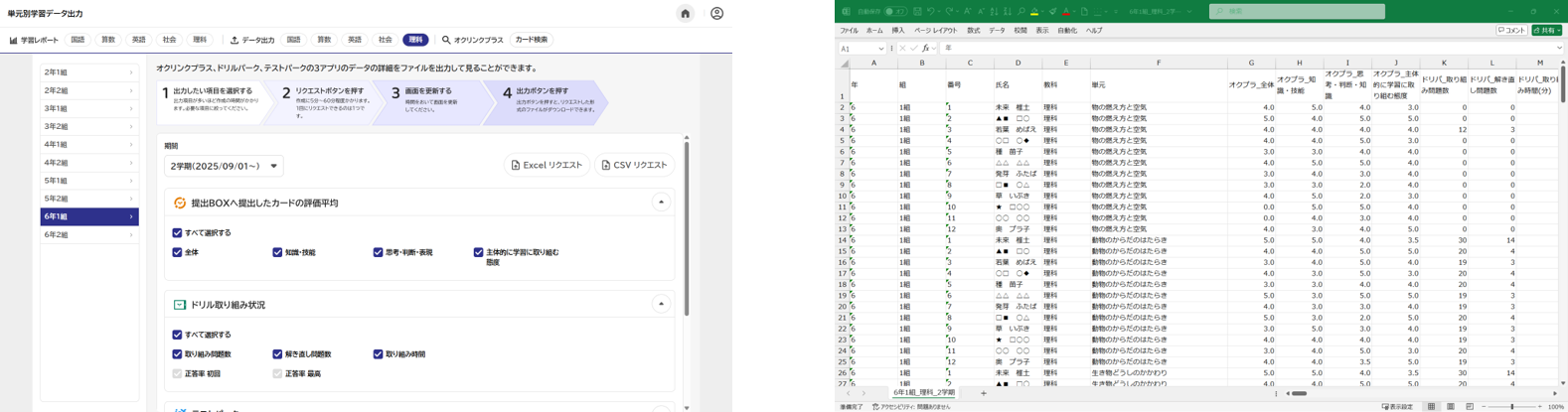Open the Excel データ menu tab
1568x412 pixels.
tap(997, 31)
